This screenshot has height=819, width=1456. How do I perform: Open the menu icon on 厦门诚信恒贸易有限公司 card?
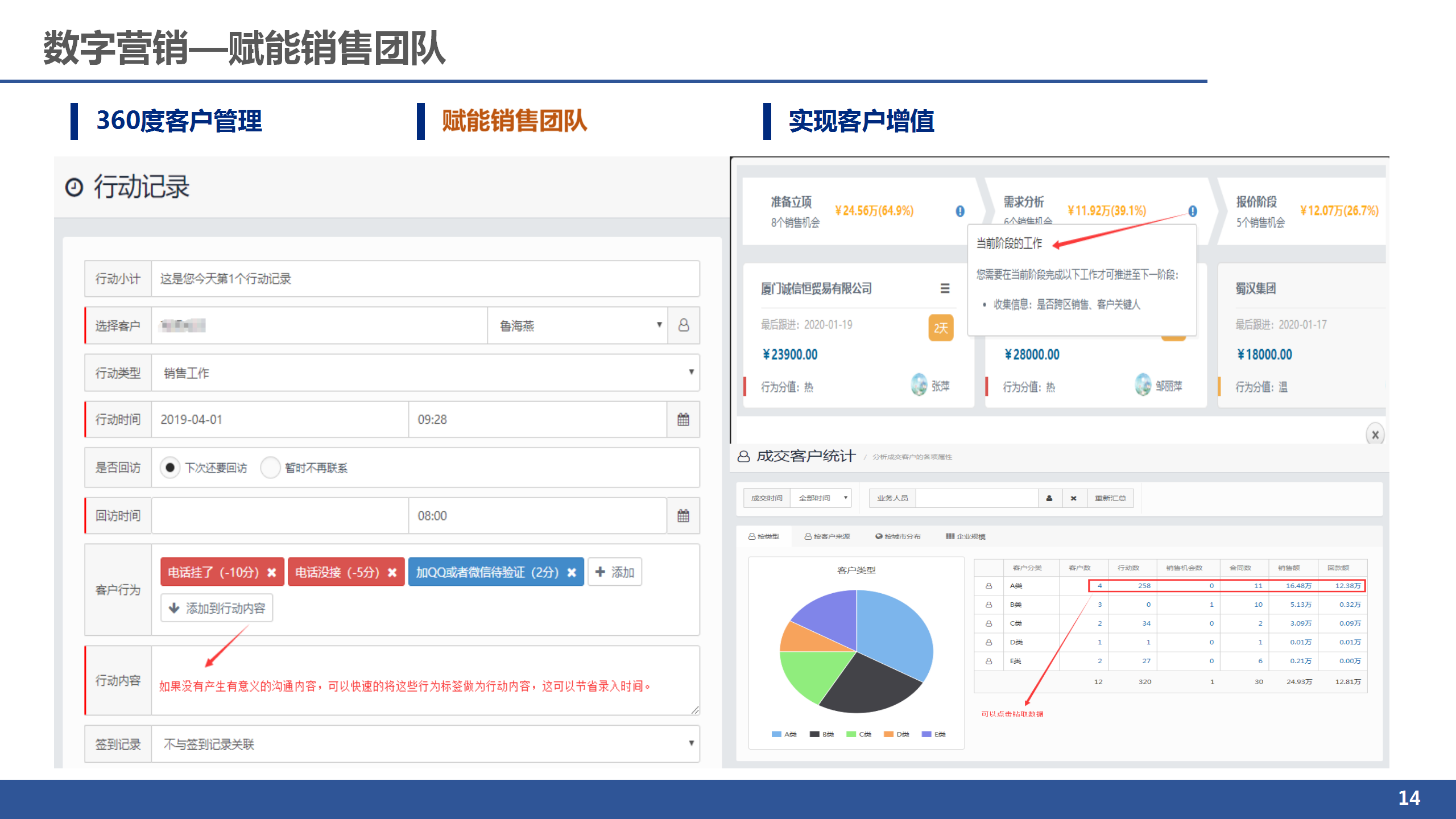coord(945,288)
